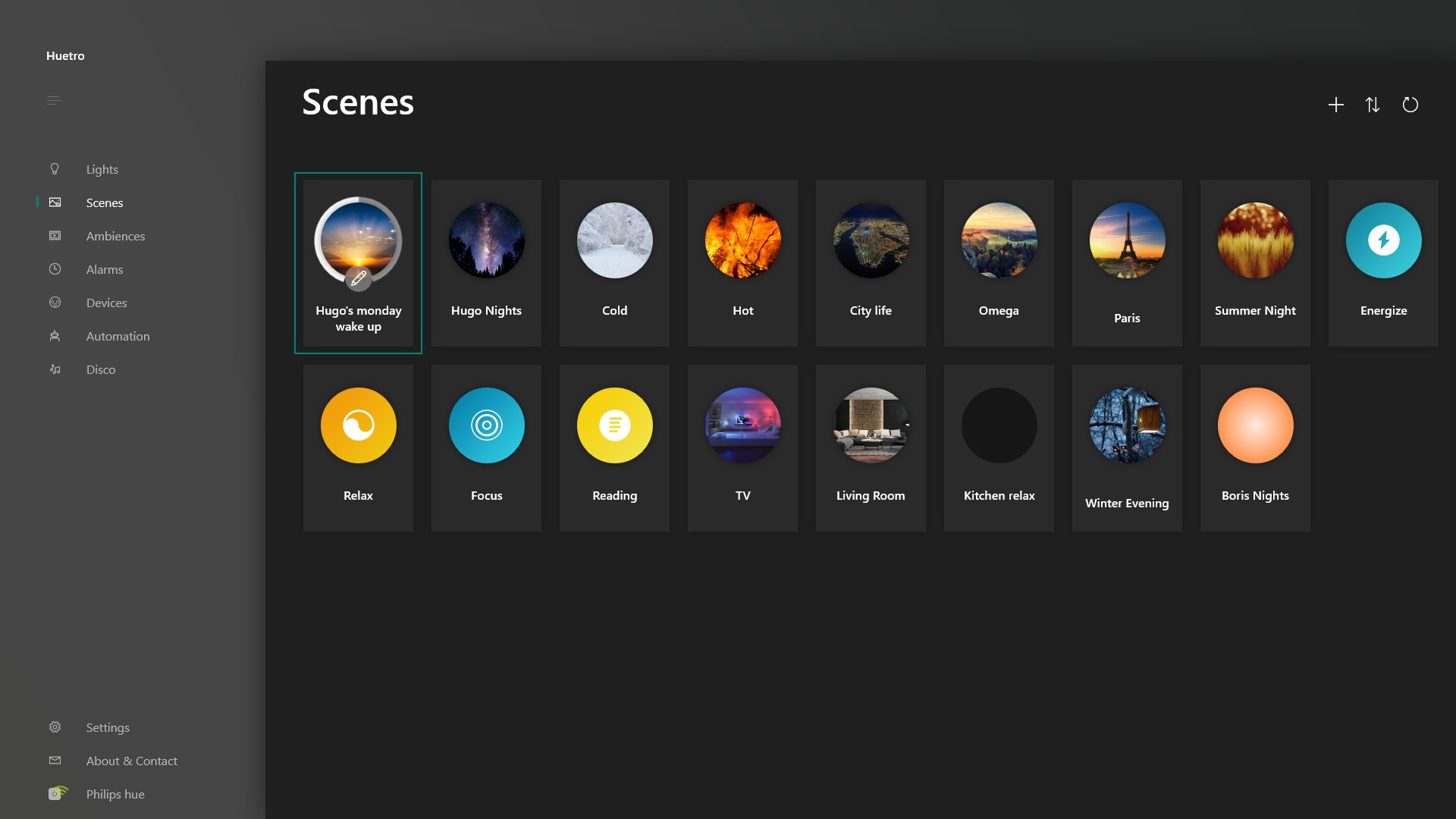Select the Summer Night scene thumbnail

[1255, 240]
